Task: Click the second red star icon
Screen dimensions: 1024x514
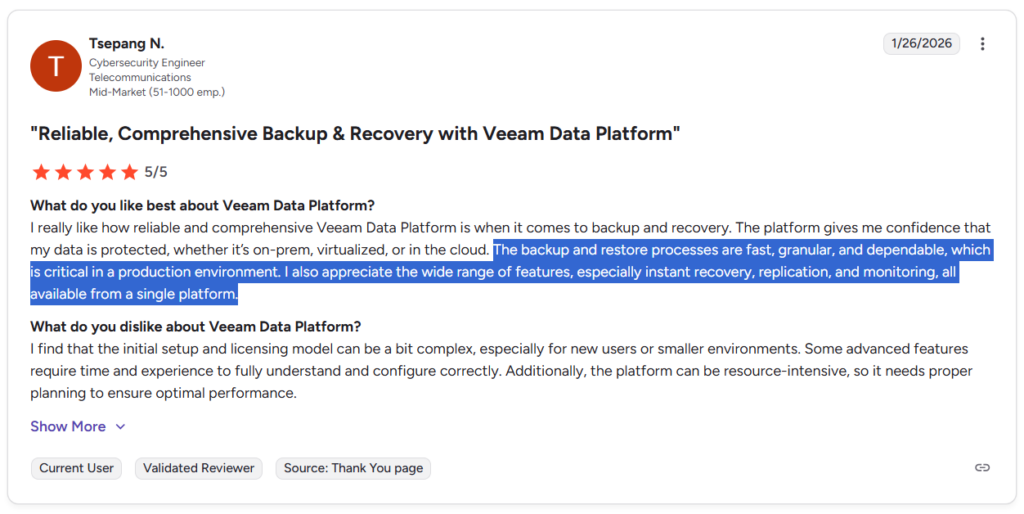Action: [63, 172]
